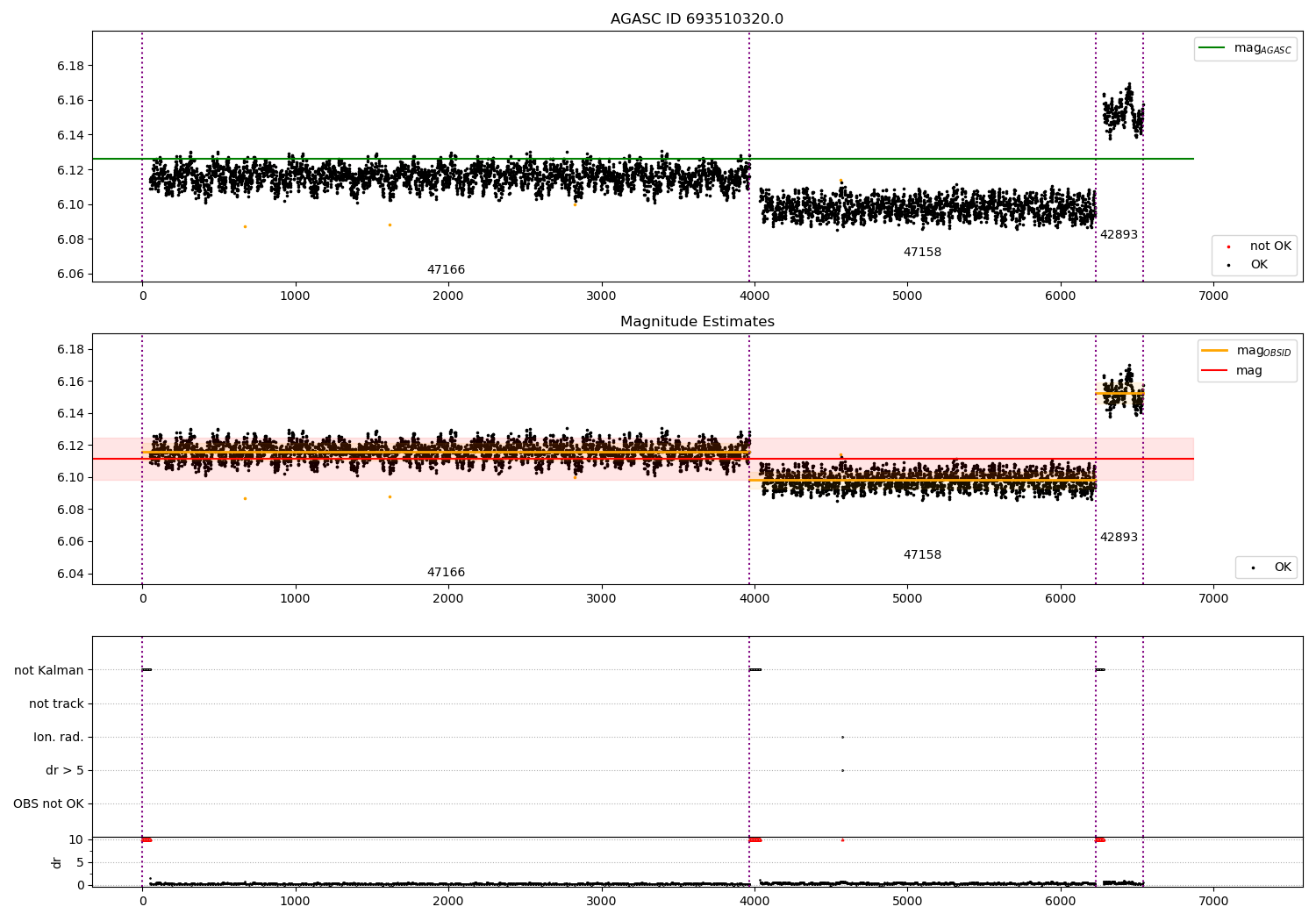Viewport: 1316px width, 921px height.
Task: Click obsid label 47166 in the AGASC ID plot
Action: coord(446,270)
